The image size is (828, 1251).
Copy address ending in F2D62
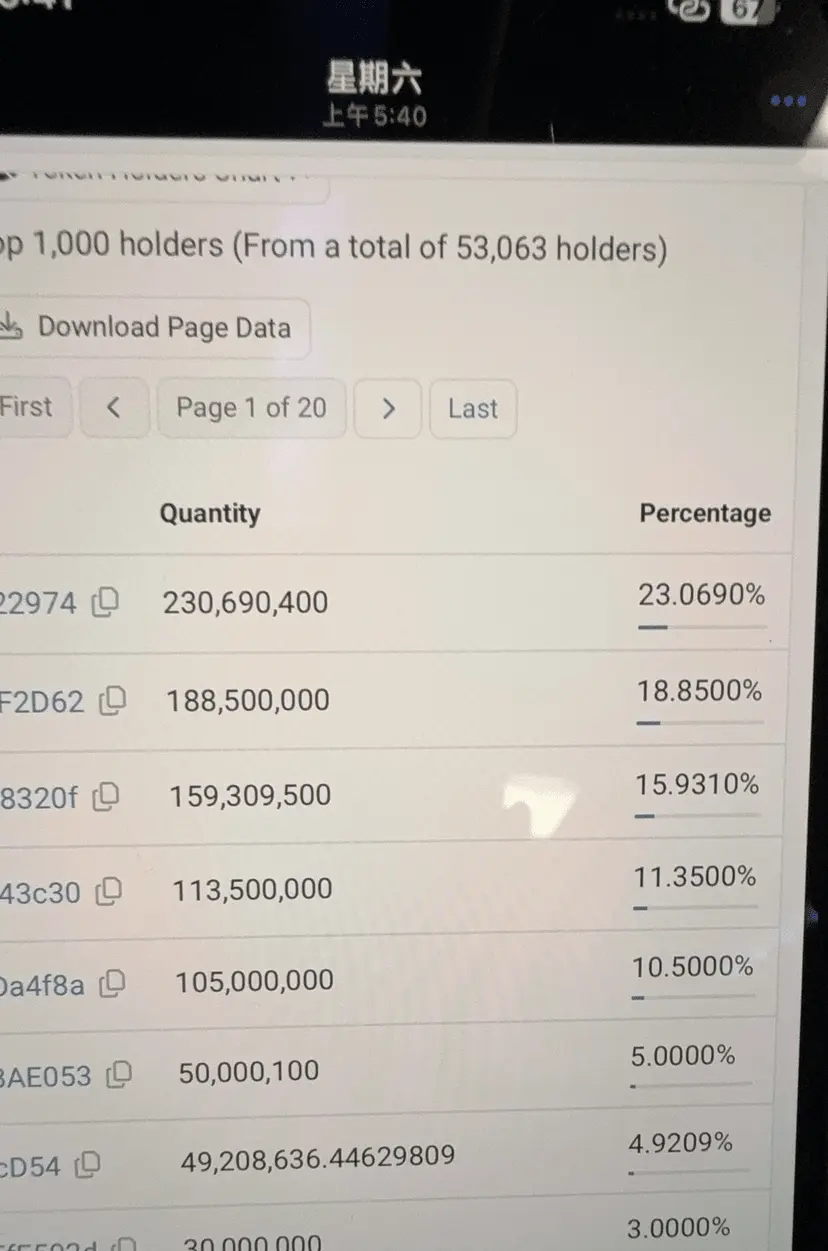point(113,700)
